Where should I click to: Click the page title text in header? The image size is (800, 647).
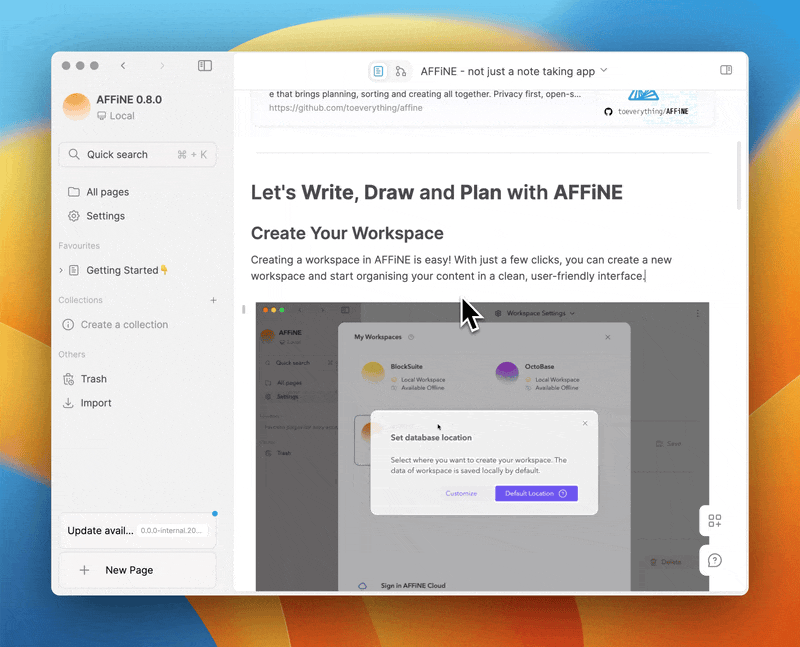click(x=508, y=71)
